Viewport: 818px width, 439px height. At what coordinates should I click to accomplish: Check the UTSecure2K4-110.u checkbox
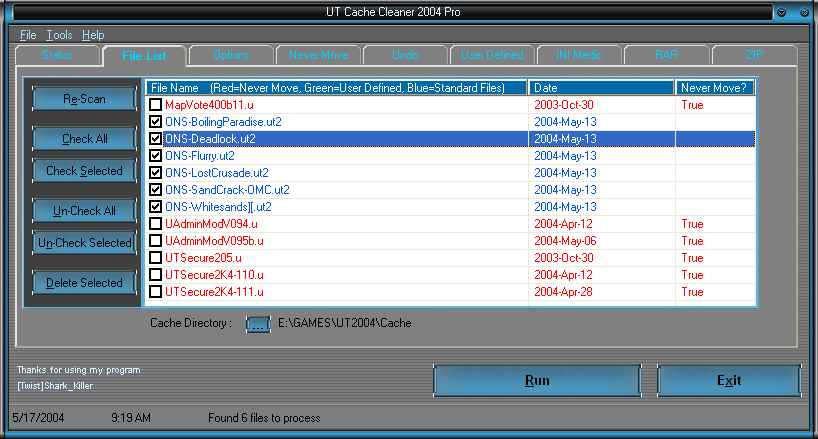(155, 274)
